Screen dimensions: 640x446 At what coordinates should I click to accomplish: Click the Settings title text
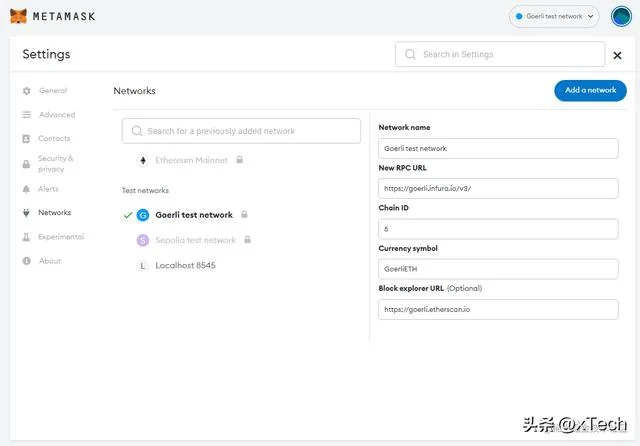(x=46, y=54)
